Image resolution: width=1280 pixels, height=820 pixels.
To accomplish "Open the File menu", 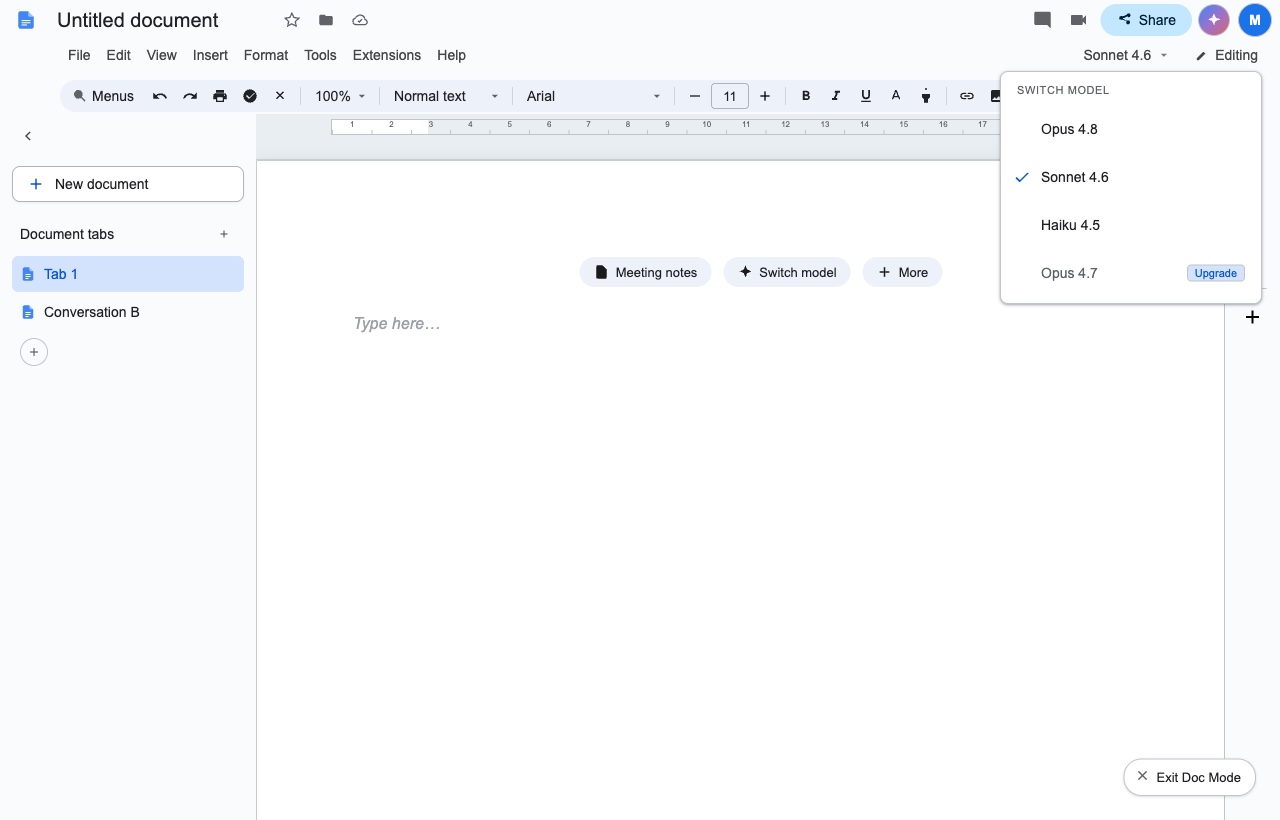I will pyautogui.click(x=79, y=55).
